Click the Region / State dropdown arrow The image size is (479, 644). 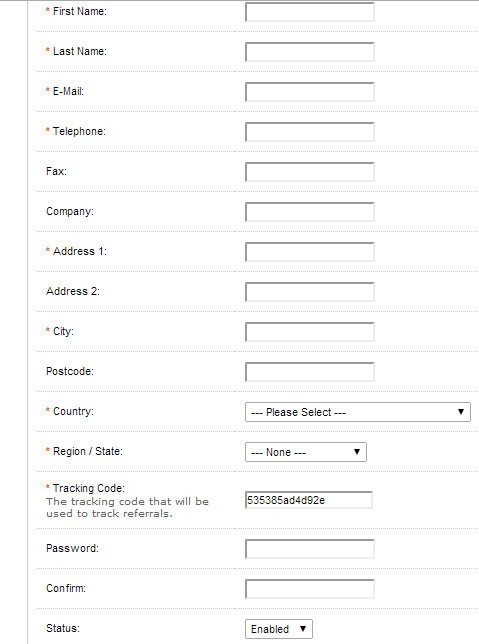357,452
